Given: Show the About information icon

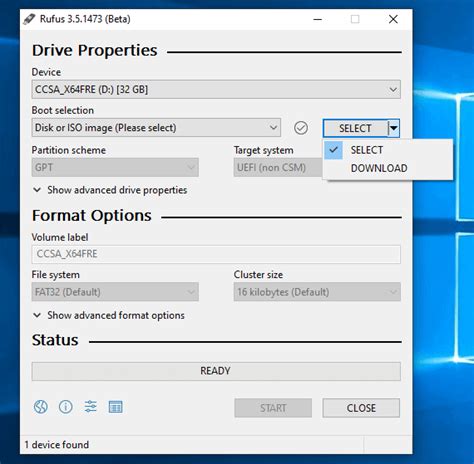Looking at the screenshot, I should [x=66, y=407].
